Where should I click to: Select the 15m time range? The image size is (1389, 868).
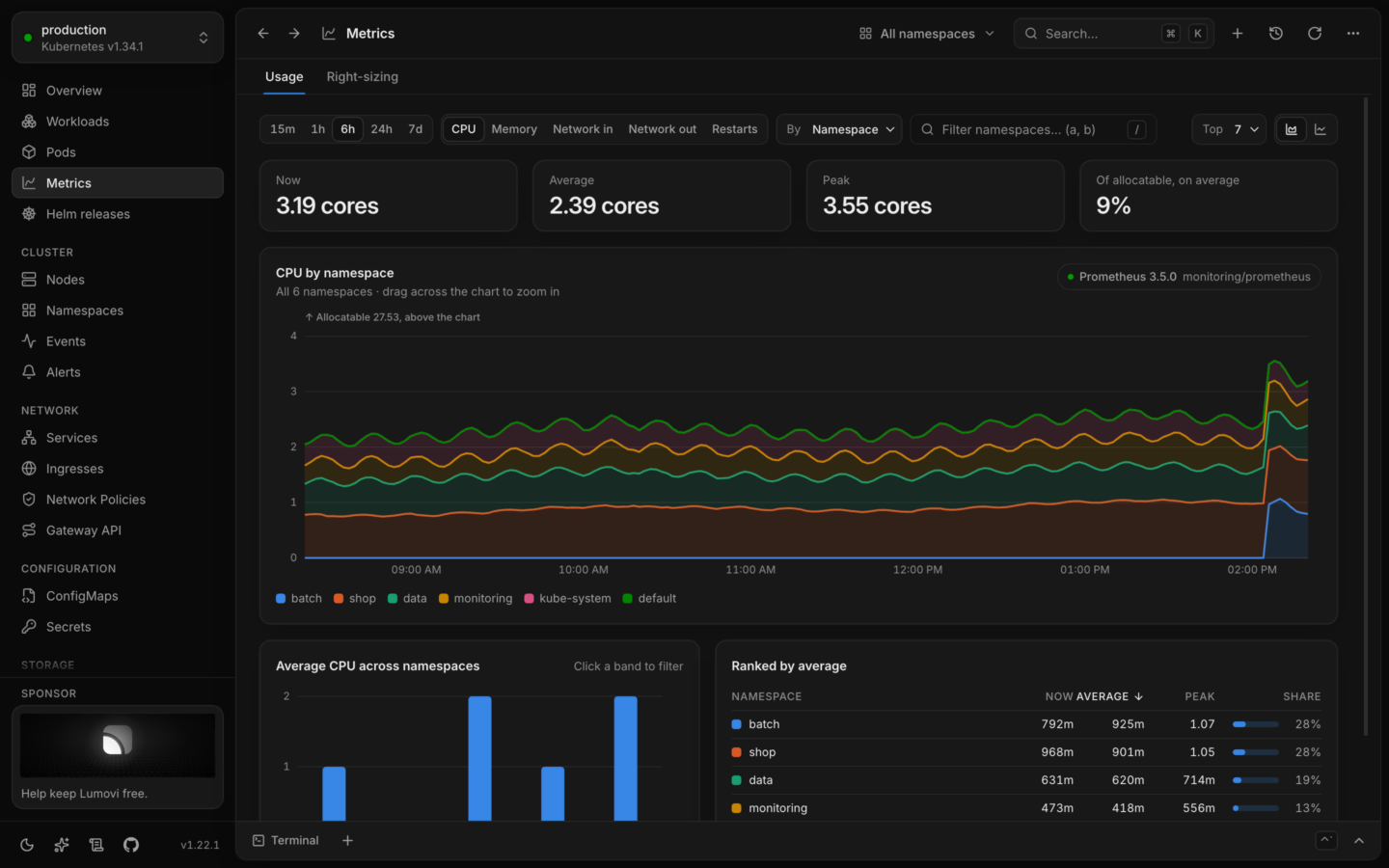click(x=283, y=129)
